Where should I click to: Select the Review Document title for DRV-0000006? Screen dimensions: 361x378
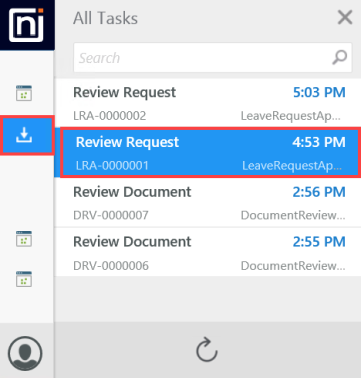point(132,242)
